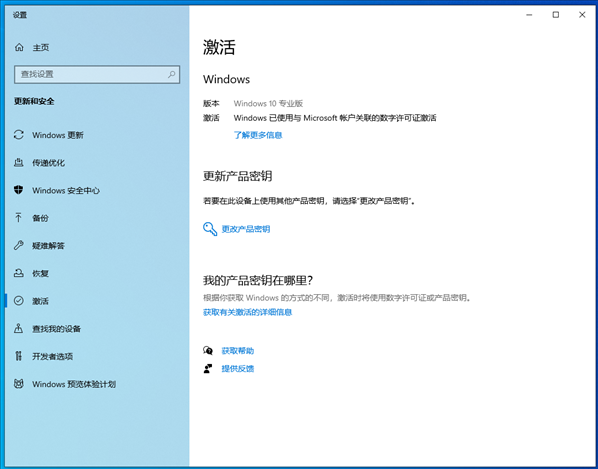Click the 获取帮助 chat bubble icon
This screenshot has height=469, width=598.
[x=208, y=350]
